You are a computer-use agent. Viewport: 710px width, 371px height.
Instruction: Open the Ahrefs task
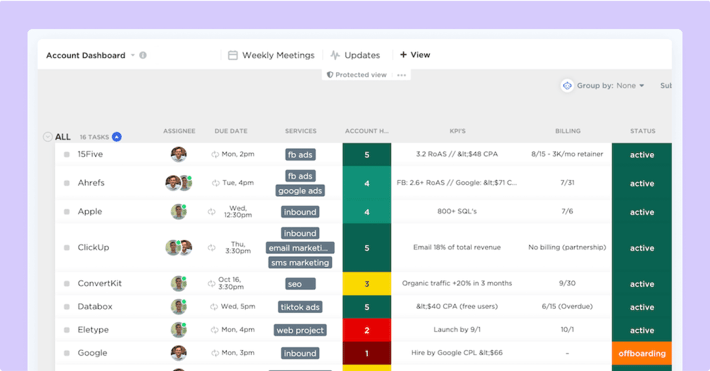pos(91,183)
